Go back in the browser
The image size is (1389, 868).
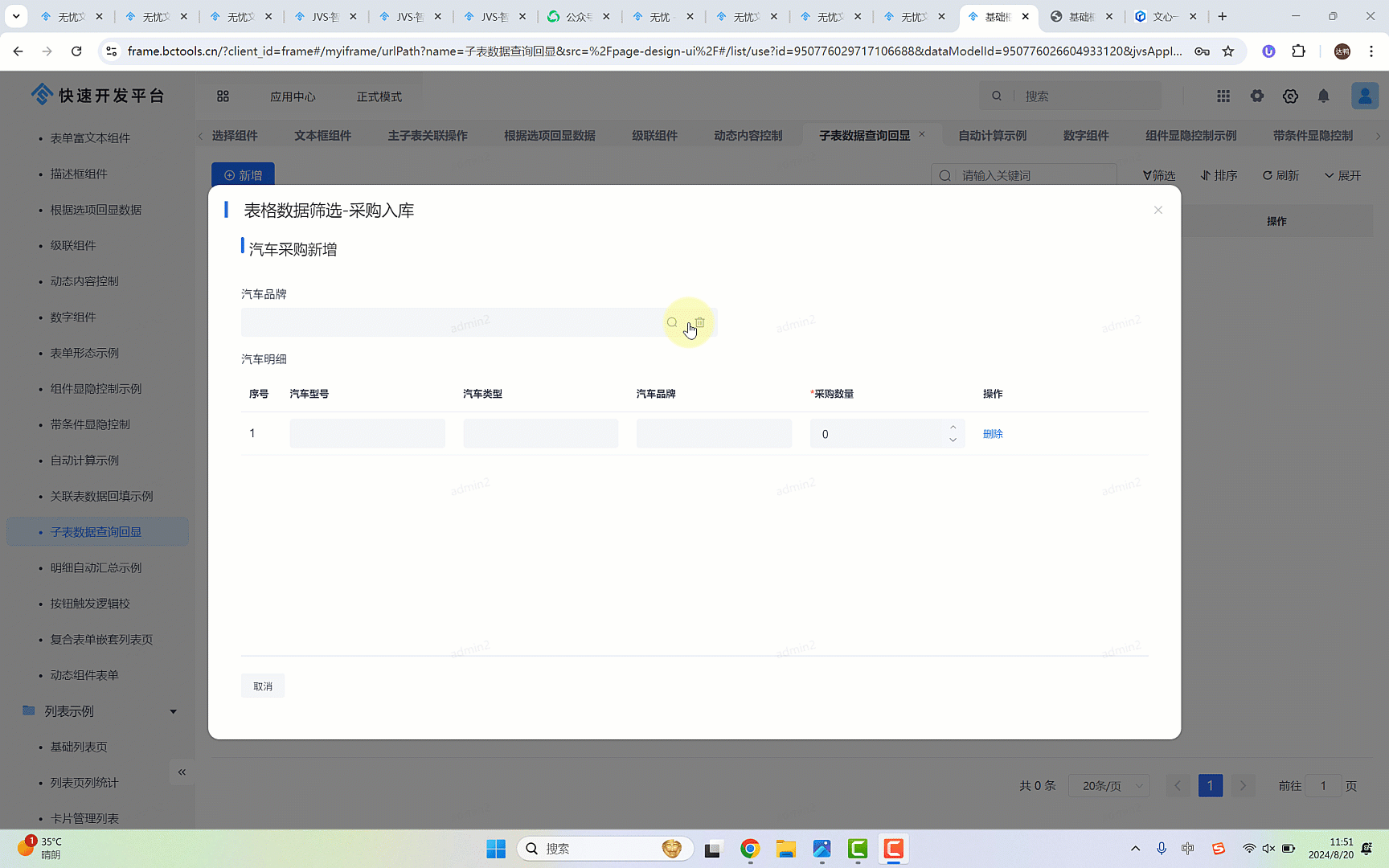tap(18, 51)
